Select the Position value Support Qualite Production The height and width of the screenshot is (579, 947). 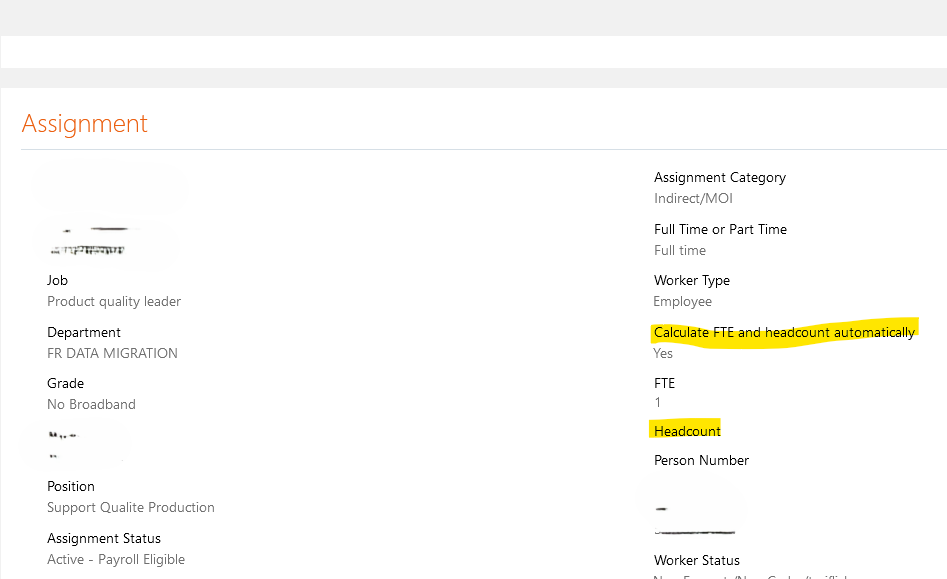click(130, 507)
